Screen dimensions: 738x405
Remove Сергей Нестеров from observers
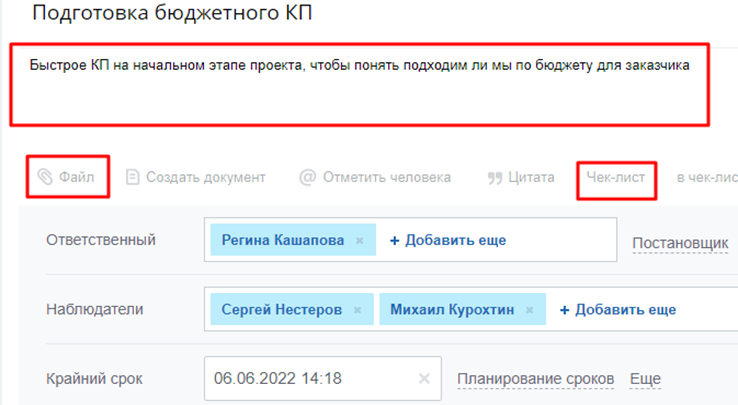[358, 310]
